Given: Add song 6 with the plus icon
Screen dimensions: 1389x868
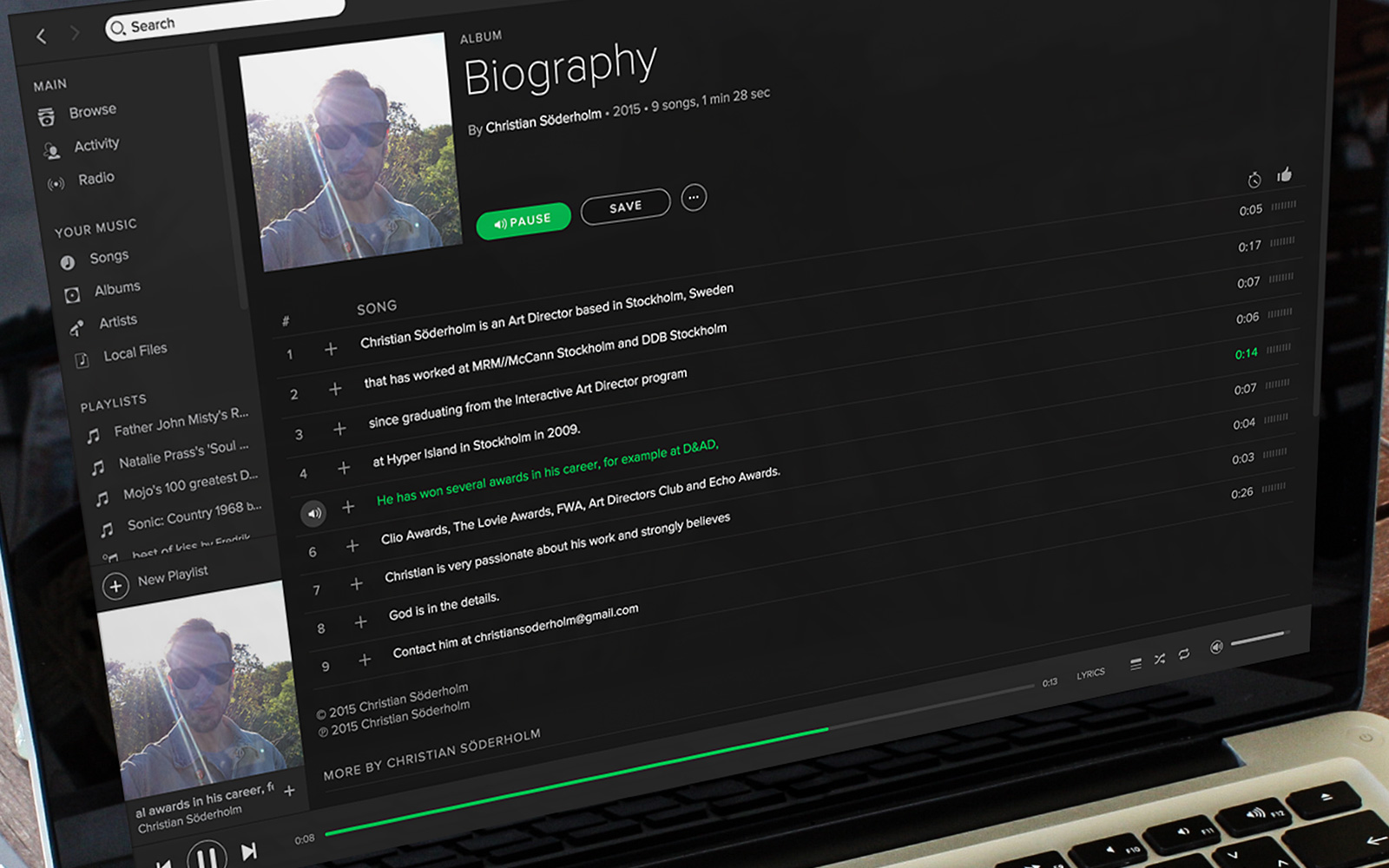Looking at the screenshot, I should [352, 546].
